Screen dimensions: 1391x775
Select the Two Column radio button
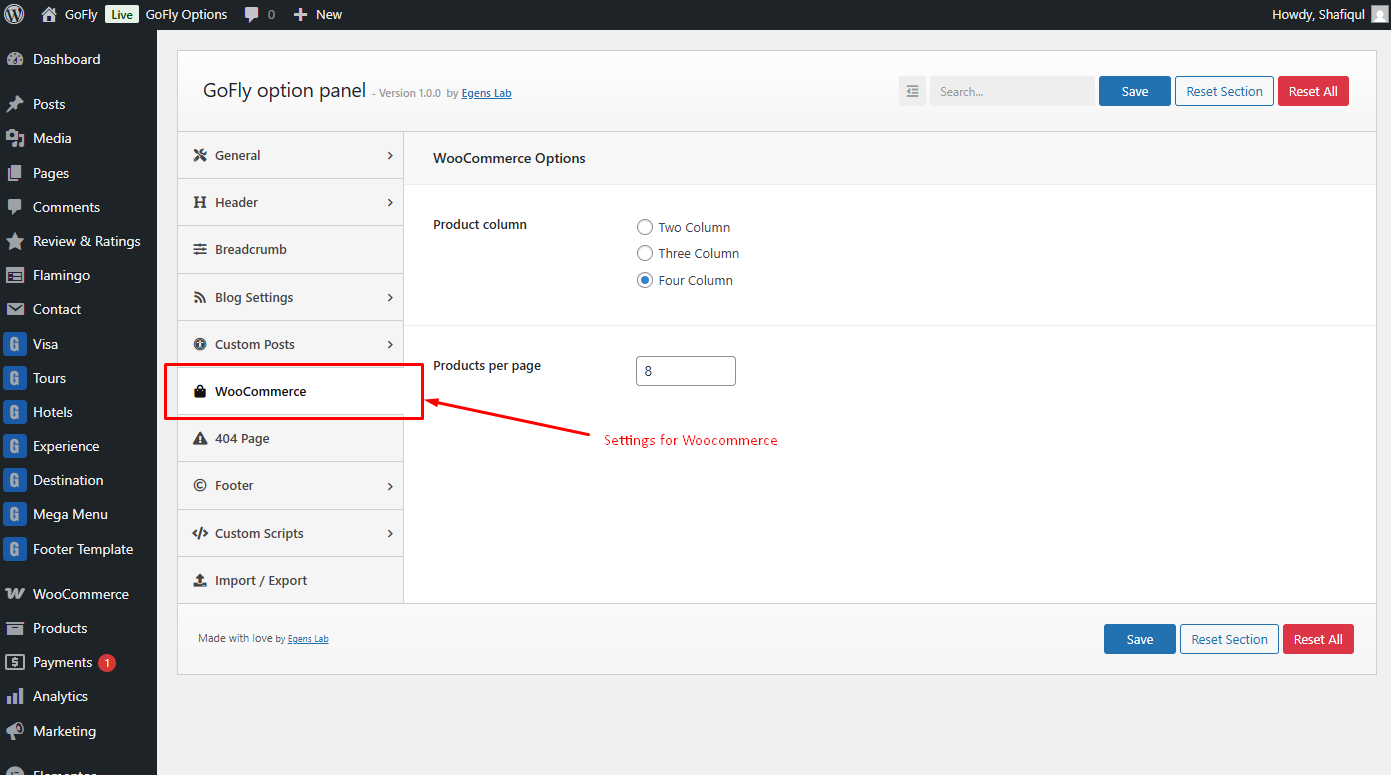(x=645, y=227)
